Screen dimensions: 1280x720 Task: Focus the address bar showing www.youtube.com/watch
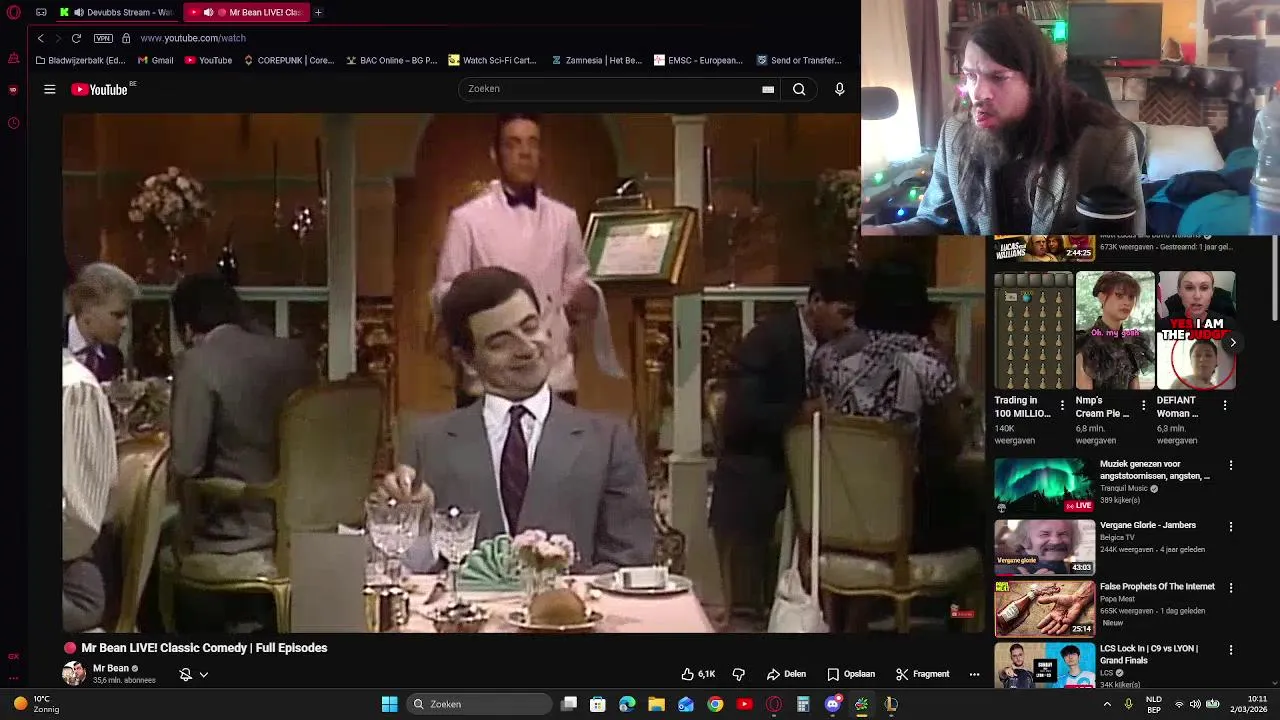coord(192,38)
